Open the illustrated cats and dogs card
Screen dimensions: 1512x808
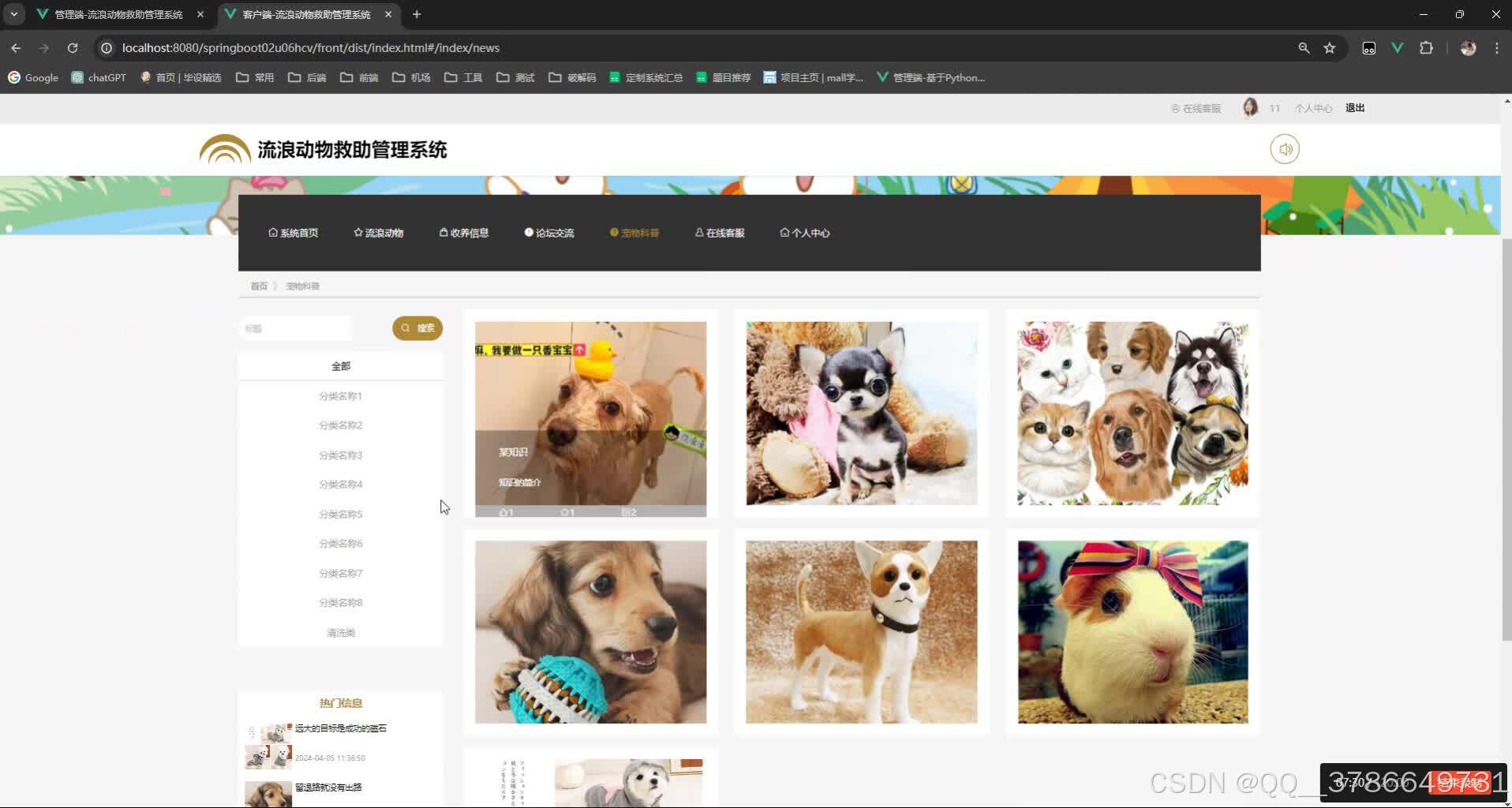(1132, 413)
